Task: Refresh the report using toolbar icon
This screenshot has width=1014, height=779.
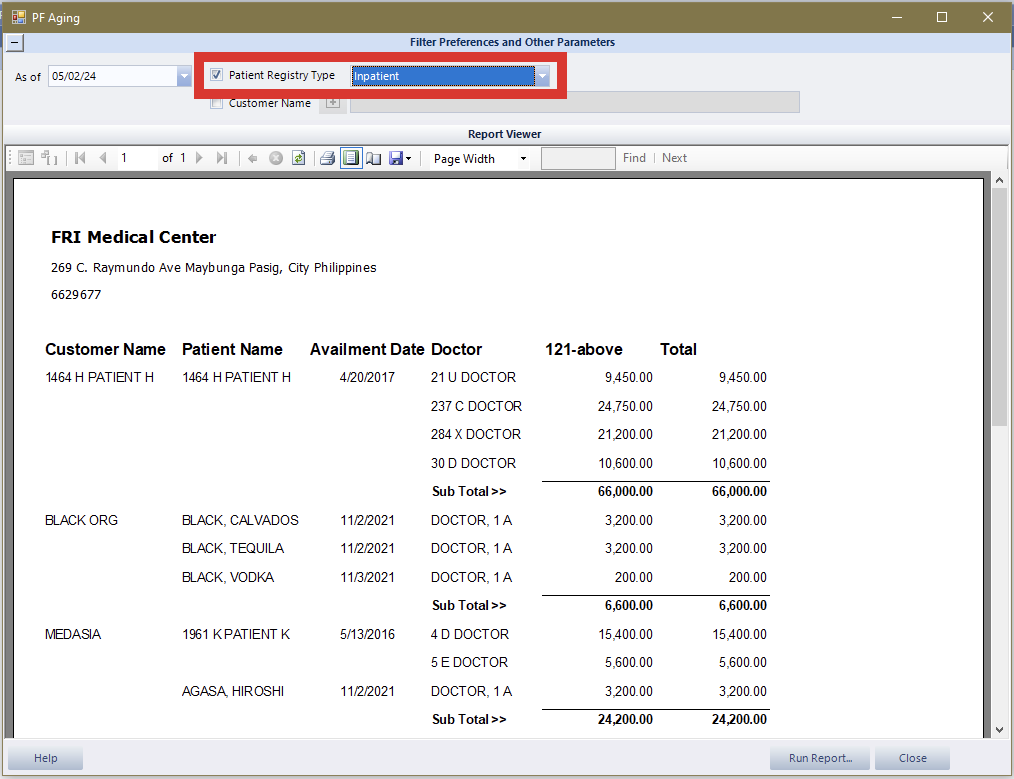Action: pyautogui.click(x=298, y=158)
